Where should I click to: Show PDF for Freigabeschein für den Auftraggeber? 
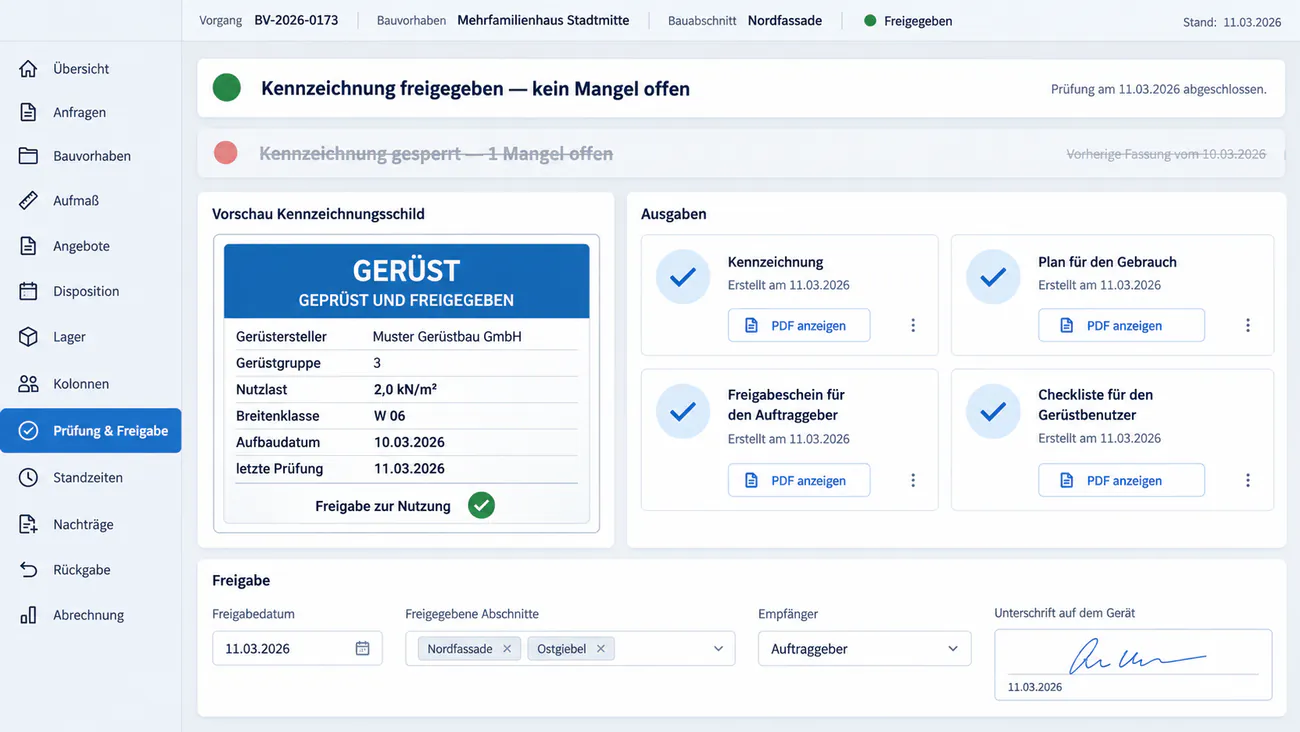[799, 480]
